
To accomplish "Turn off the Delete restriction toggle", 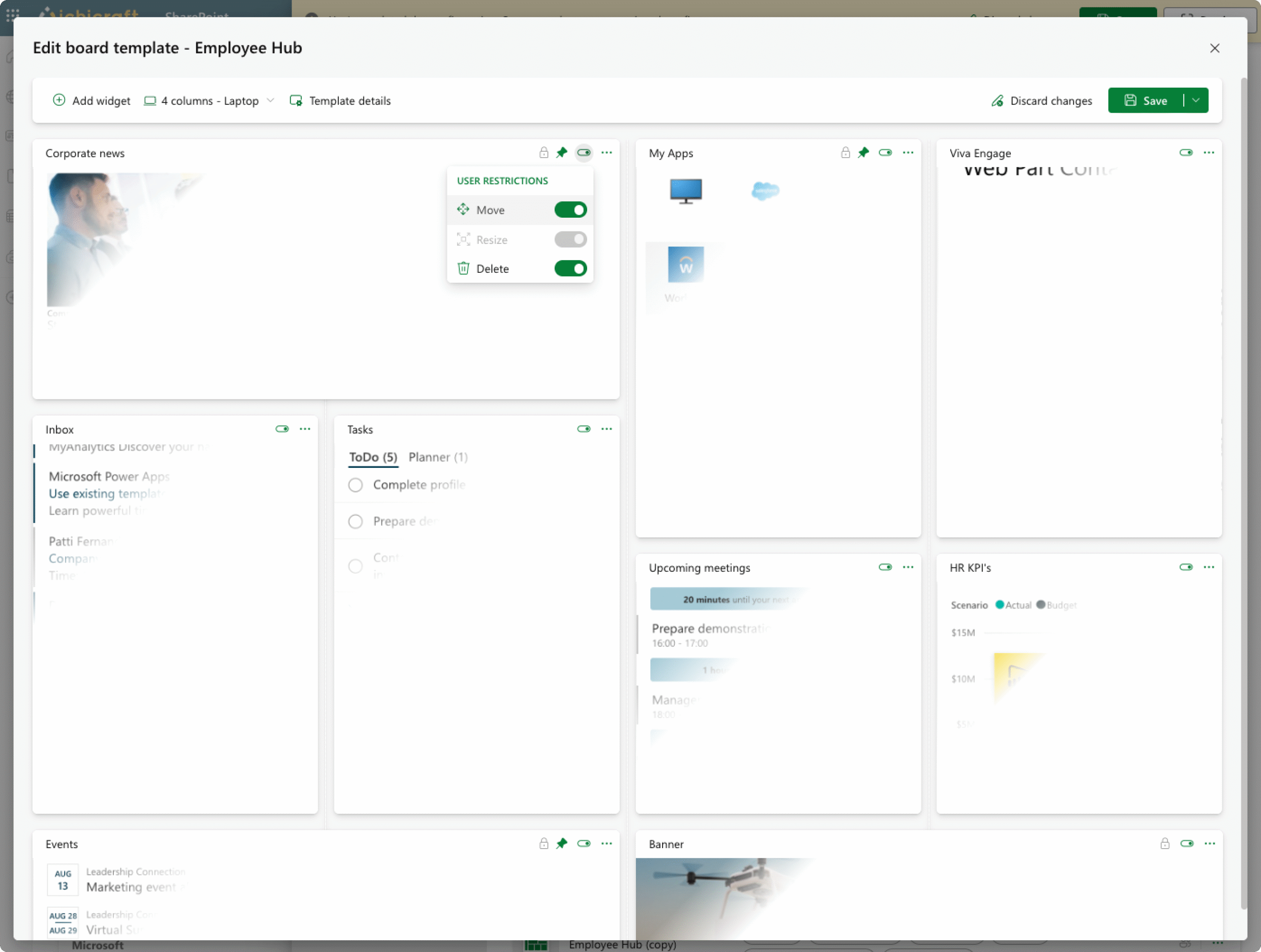I will tap(570, 268).
